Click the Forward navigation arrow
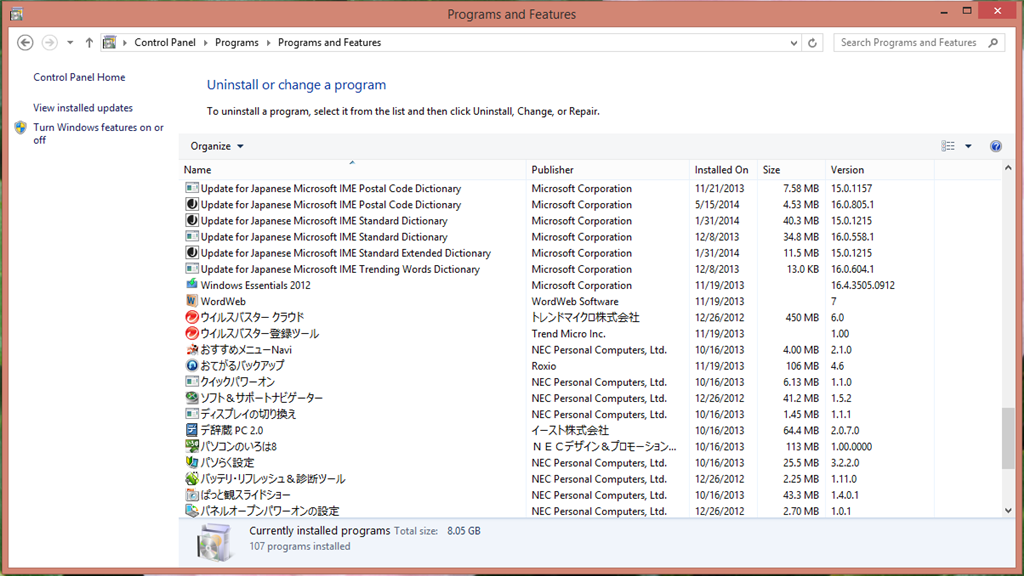 tap(49, 42)
